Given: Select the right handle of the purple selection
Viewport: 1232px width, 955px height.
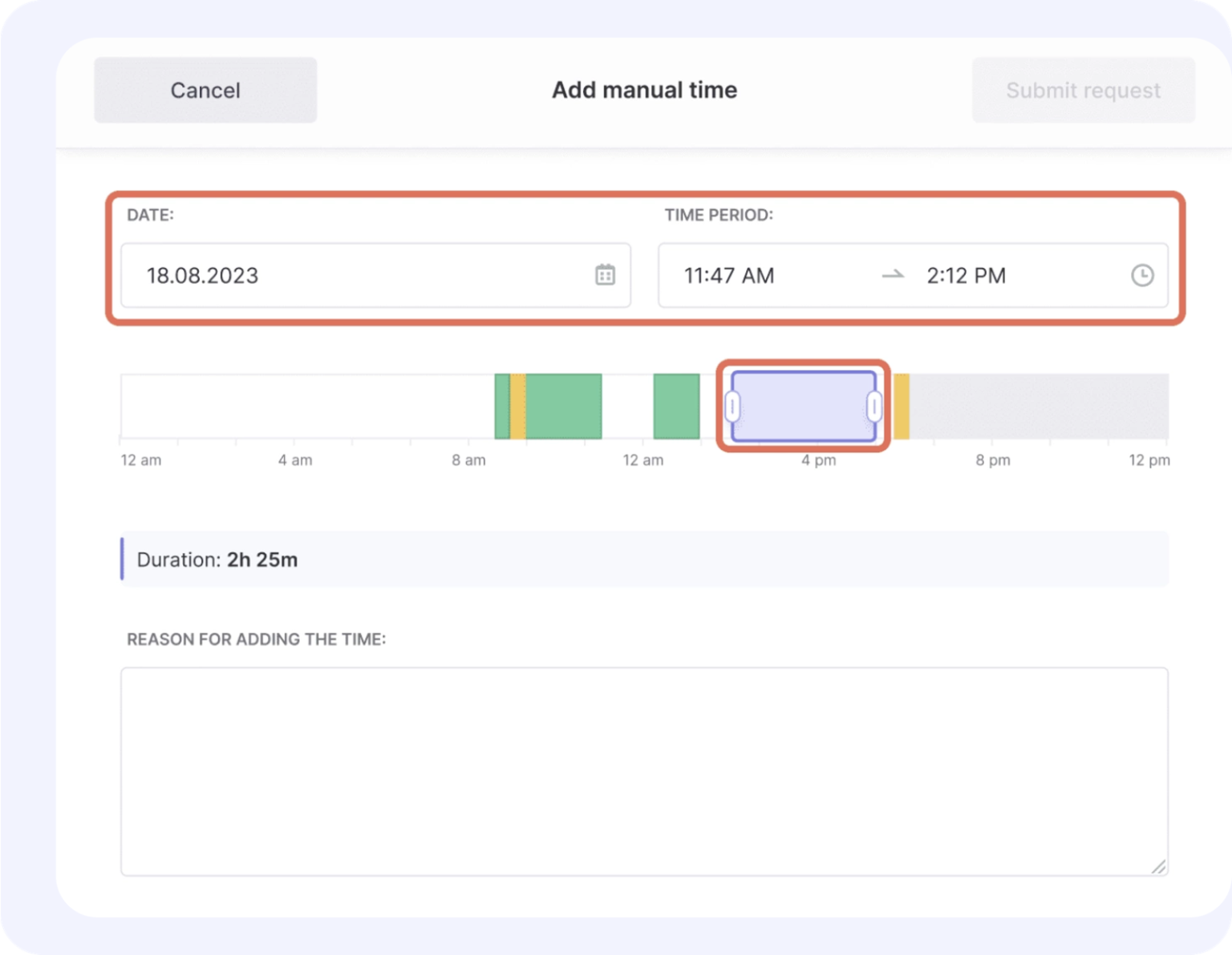Looking at the screenshot, I should tap(873, 407).
